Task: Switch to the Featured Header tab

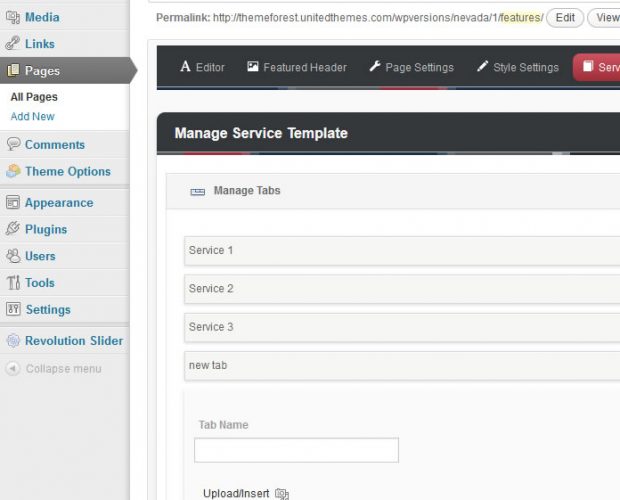Action: pos(297,68)
